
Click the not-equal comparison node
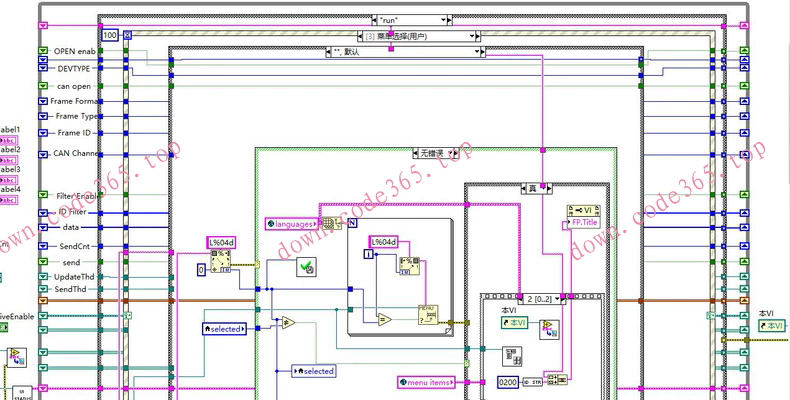pyautogui.click(x=288, y=322)
